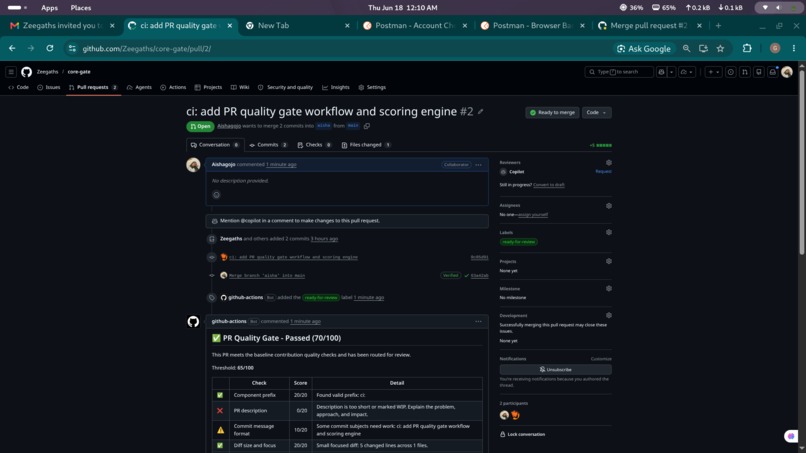Open the cloud agents dropdown in the header
This screenshot has width=806, height=453.
point(687,72)
